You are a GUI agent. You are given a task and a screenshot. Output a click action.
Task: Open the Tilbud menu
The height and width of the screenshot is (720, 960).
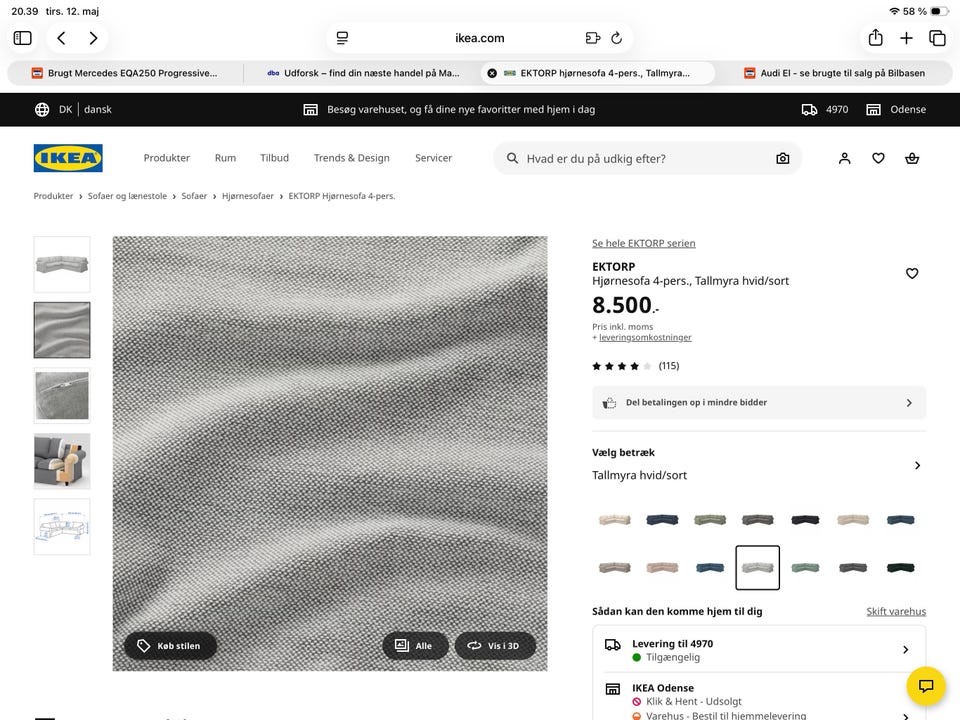(274, 158)
